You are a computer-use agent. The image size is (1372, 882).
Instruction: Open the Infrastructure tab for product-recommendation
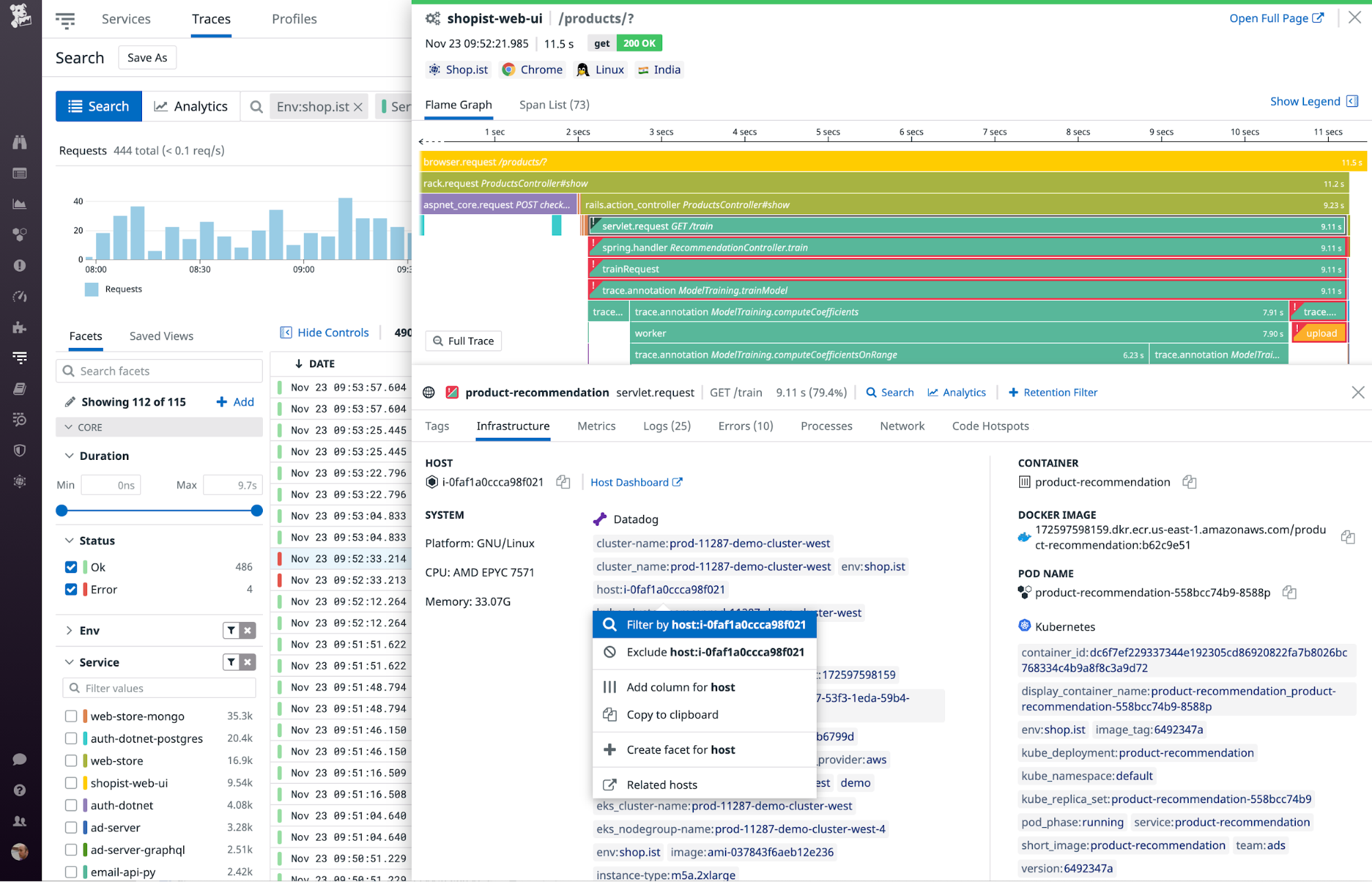[513, 426]
